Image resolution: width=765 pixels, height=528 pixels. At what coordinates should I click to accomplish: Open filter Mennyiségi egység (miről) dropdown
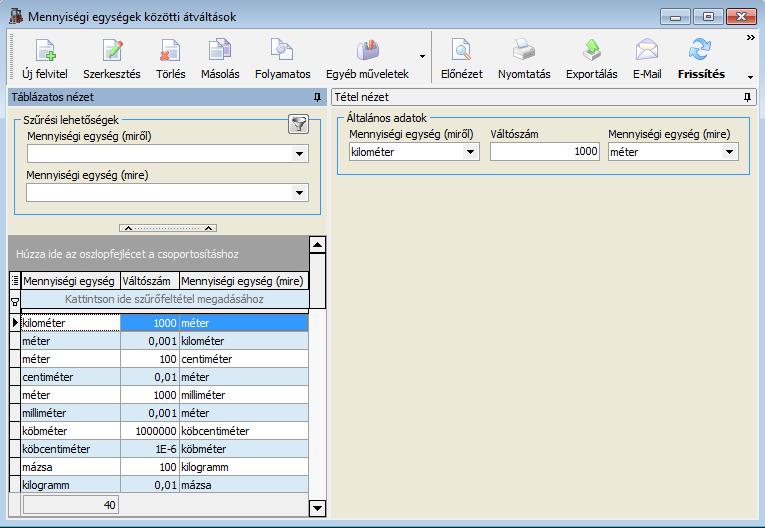(x=300, y=154)
